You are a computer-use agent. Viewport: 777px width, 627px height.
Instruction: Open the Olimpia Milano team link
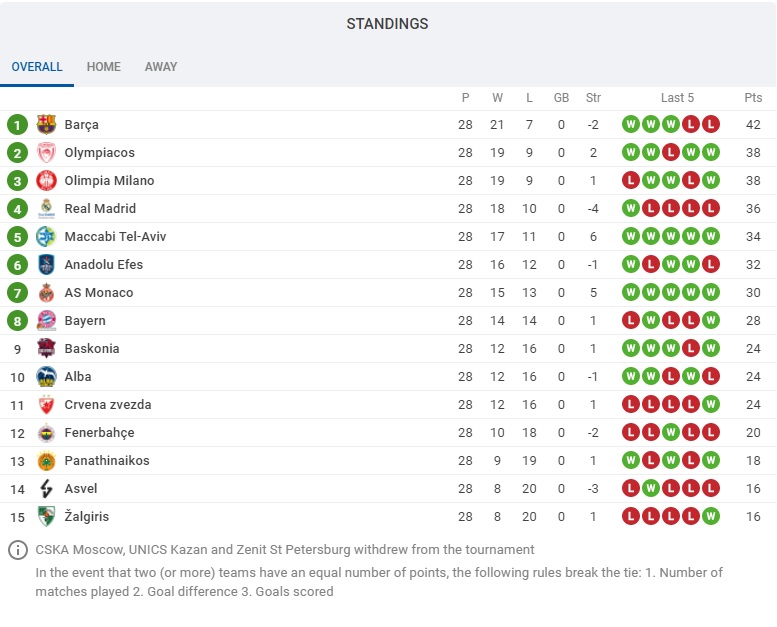[x=109, y=180]
